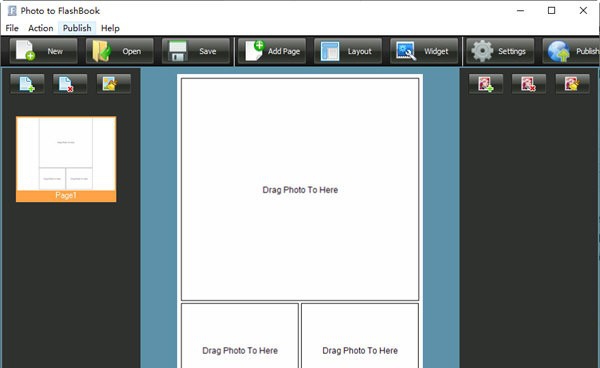Screen dimensions: 600x368
Task: Remove photo icon in right panel
Action: coord(529,84)
